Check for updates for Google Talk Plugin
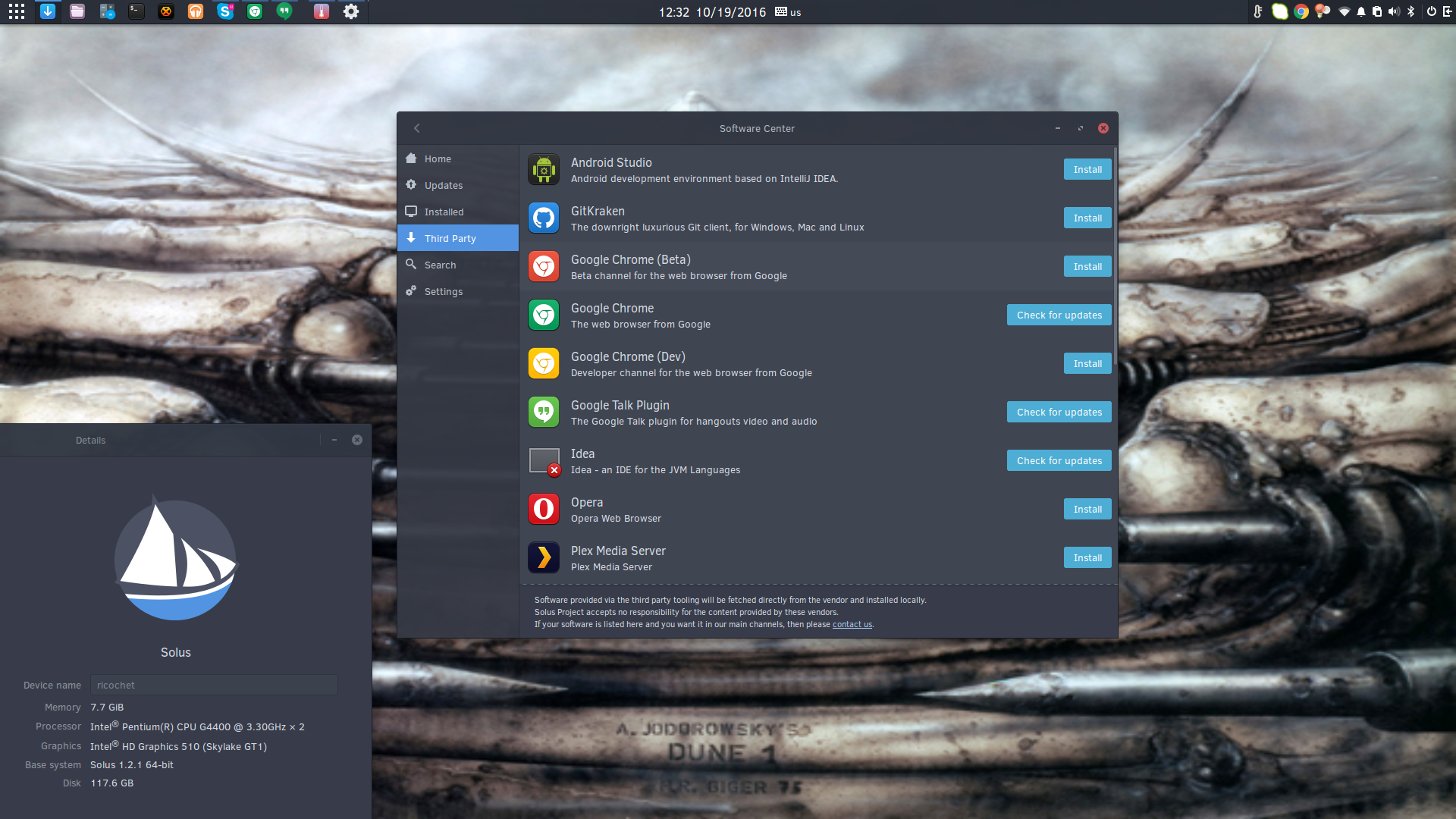 (1059, 413)
